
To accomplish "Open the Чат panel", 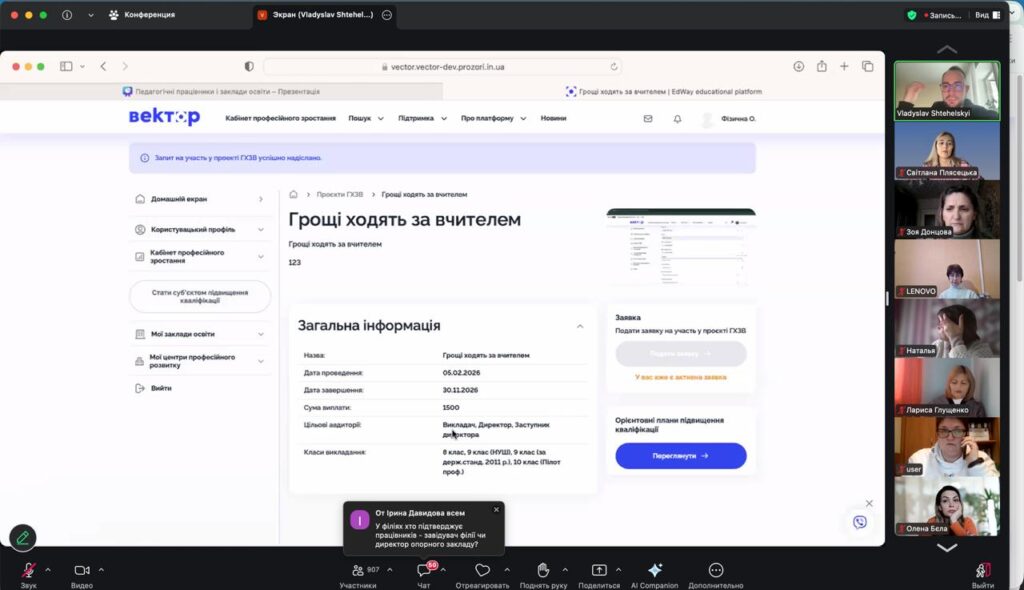I will 424,571.
